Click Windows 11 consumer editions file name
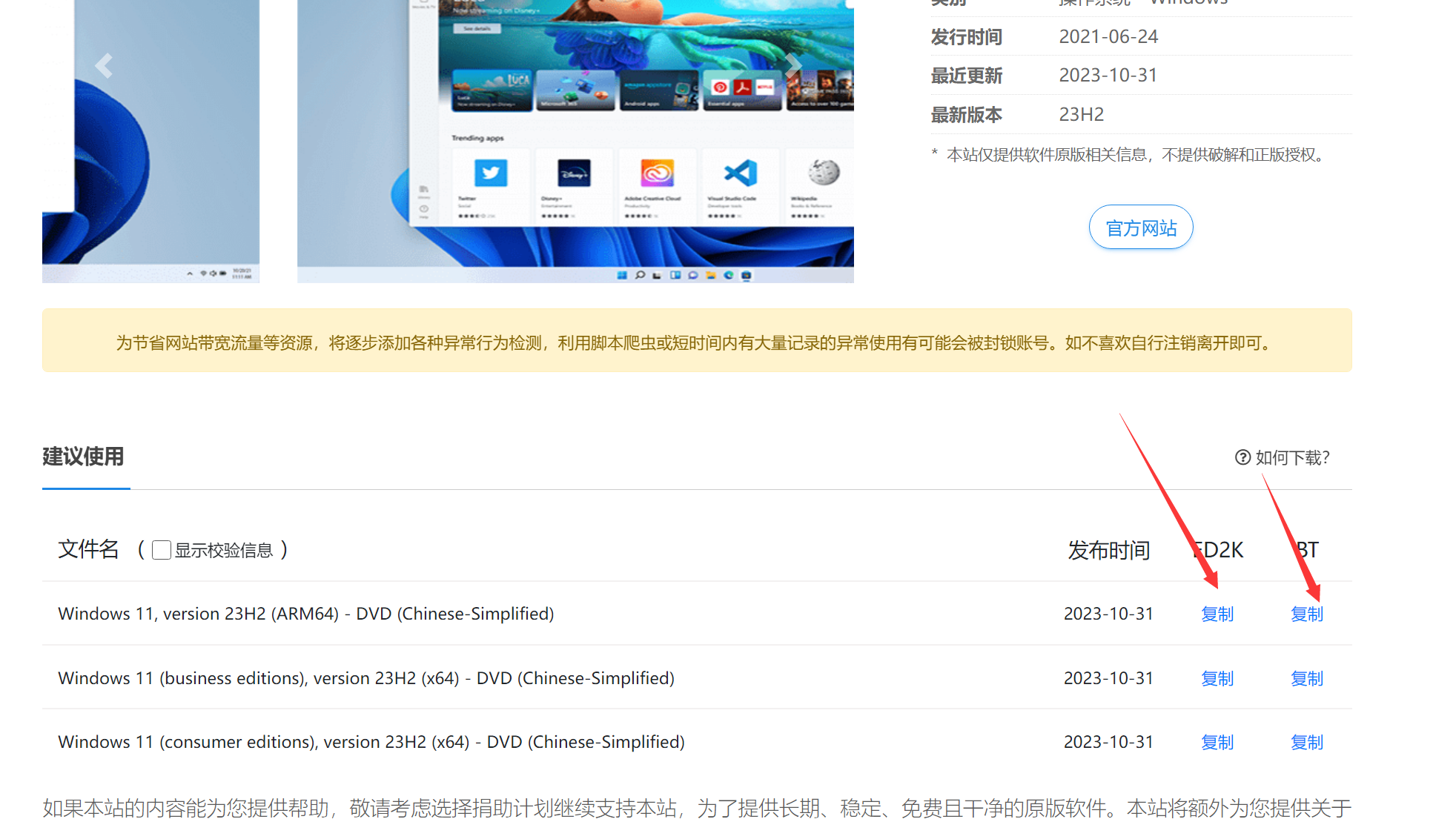Screen dimensions: 1456x822 (371, 742)
